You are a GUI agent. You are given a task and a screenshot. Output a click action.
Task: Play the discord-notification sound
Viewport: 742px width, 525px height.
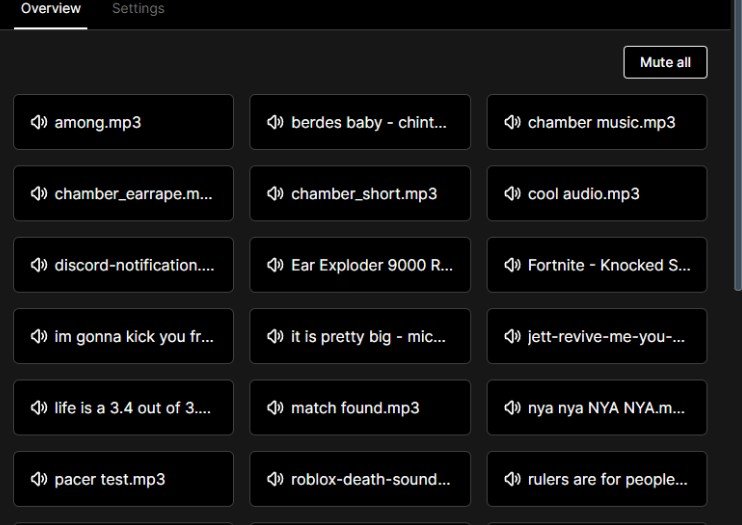(124, 265)
